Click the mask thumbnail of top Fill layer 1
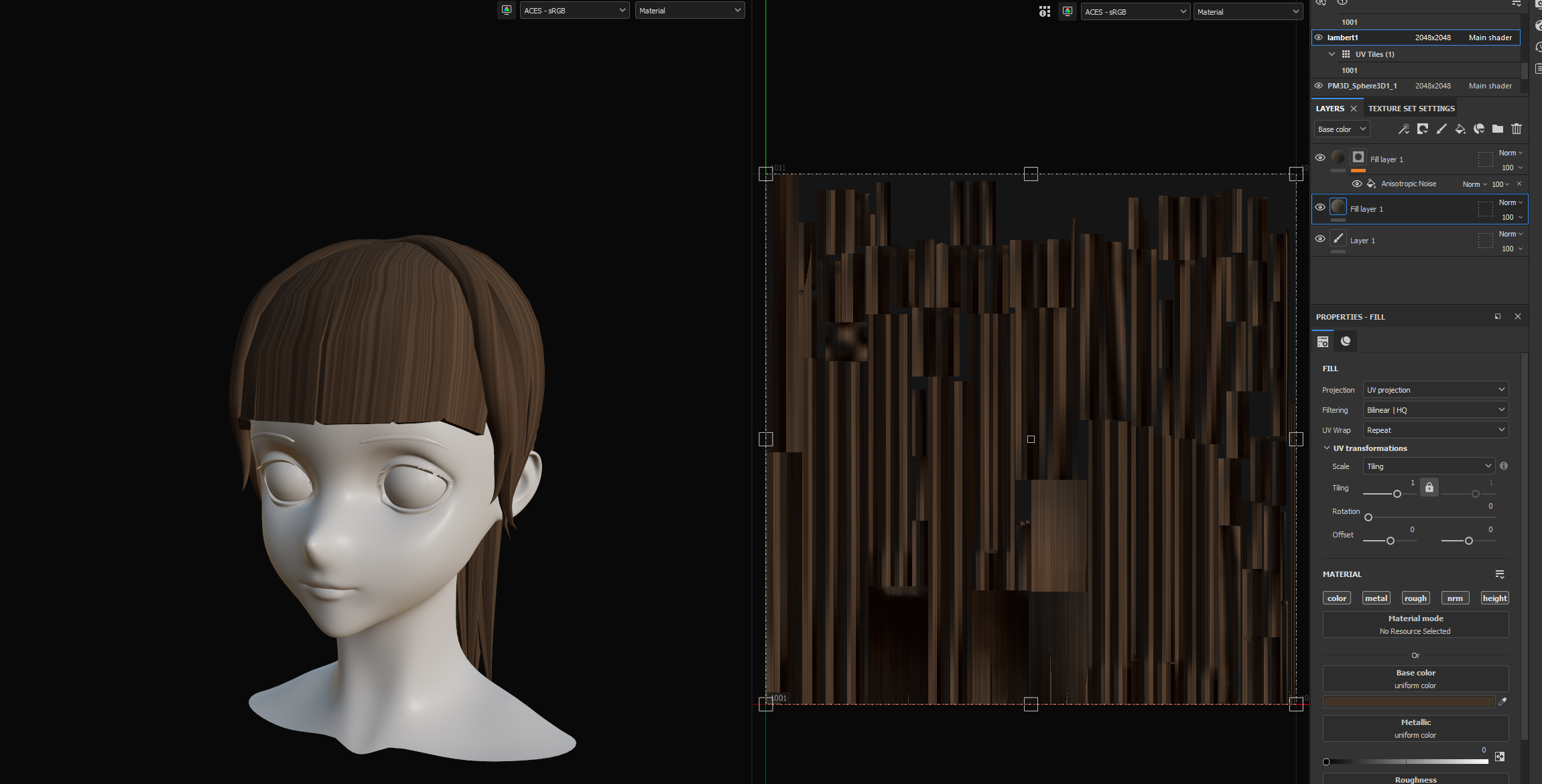This screenshot has height=784, width=1542. (1358, 157)
